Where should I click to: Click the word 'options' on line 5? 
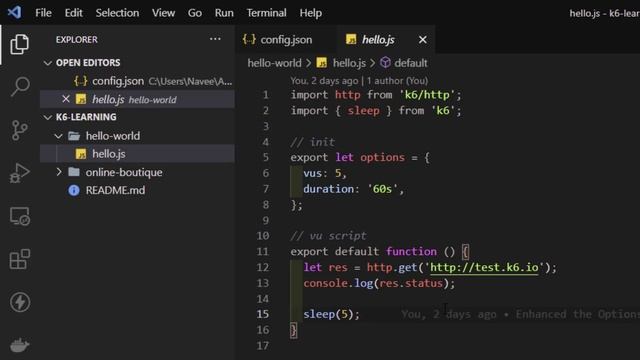tap(382, 158)
